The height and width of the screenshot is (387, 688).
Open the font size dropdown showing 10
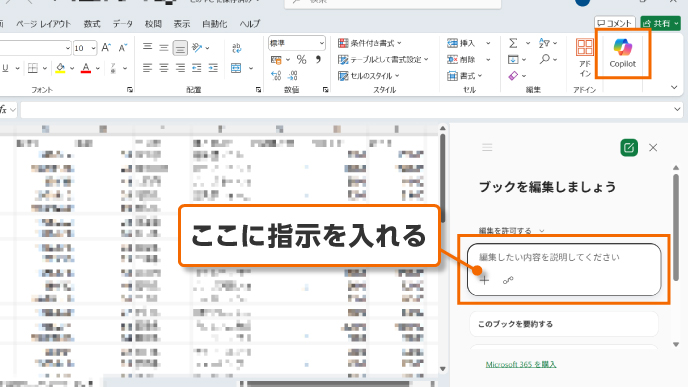coord(93,48)
